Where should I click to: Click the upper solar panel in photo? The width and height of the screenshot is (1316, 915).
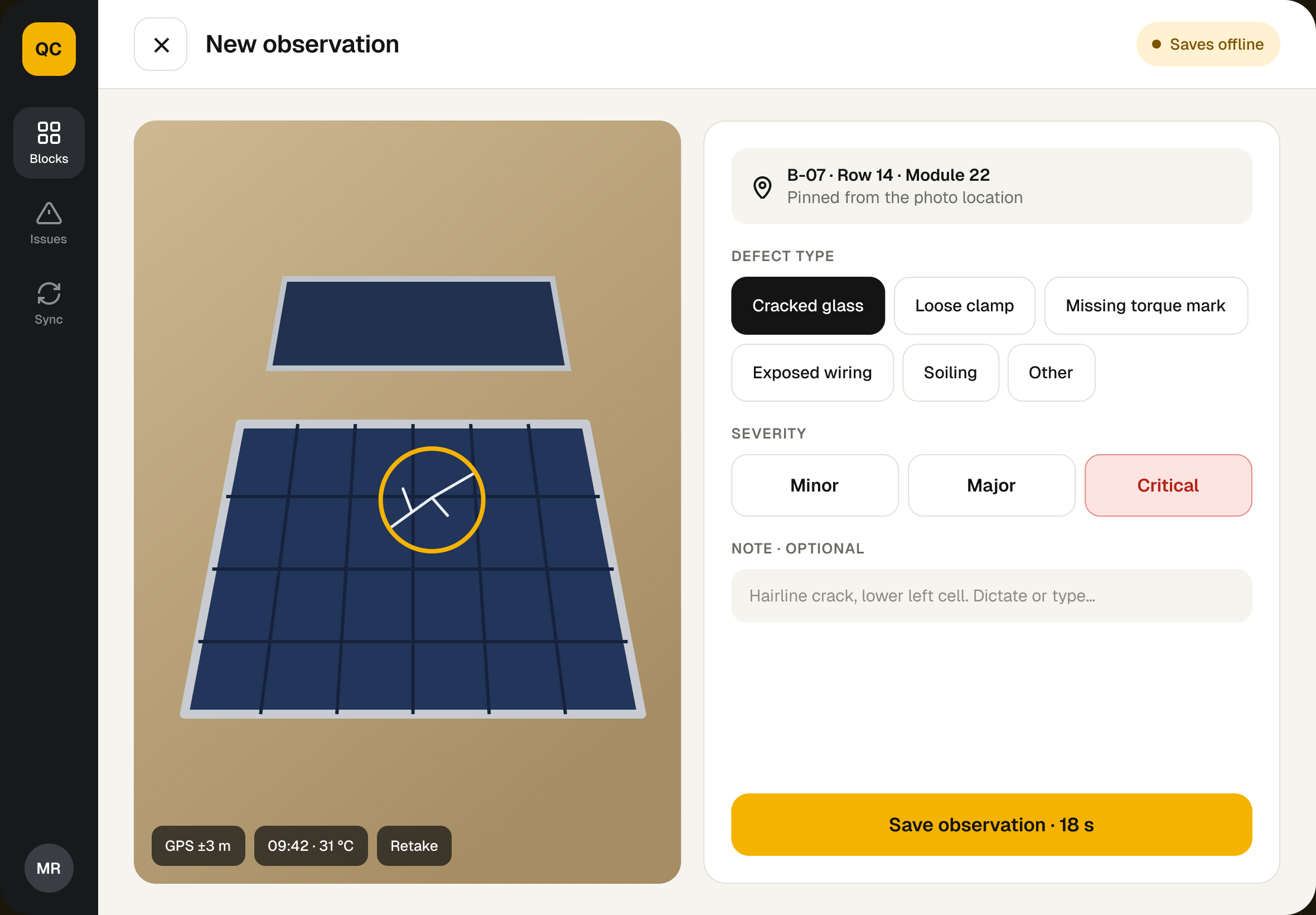pos(418,324)
